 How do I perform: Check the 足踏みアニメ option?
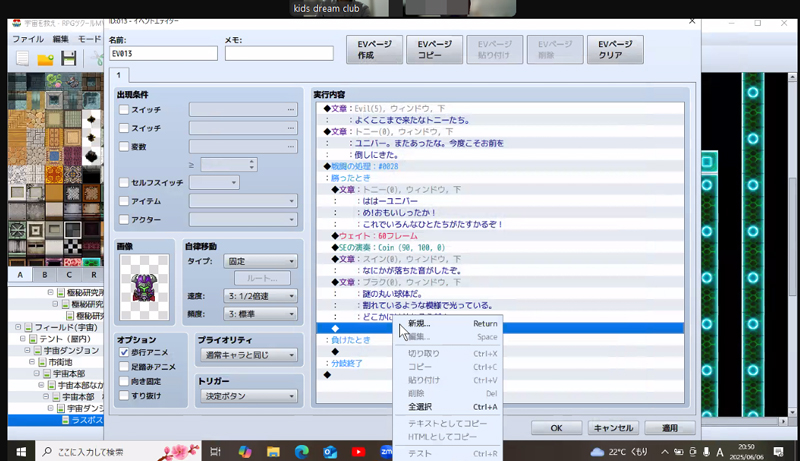click(124, 367)
